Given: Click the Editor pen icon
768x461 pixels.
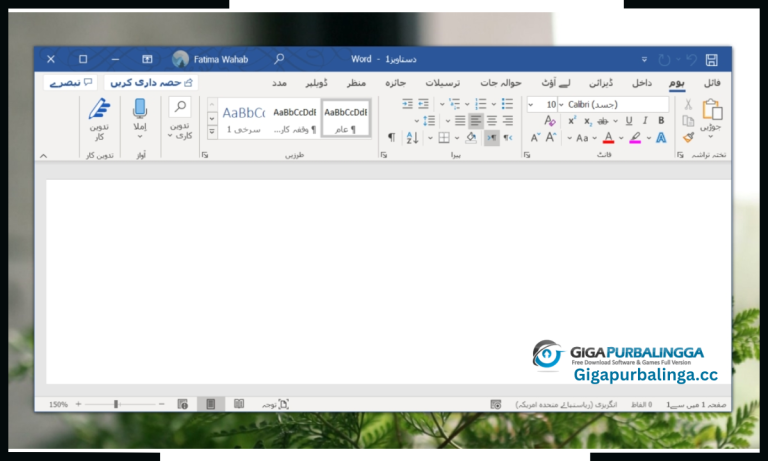Looking at the screenshot, I should 99,109.
